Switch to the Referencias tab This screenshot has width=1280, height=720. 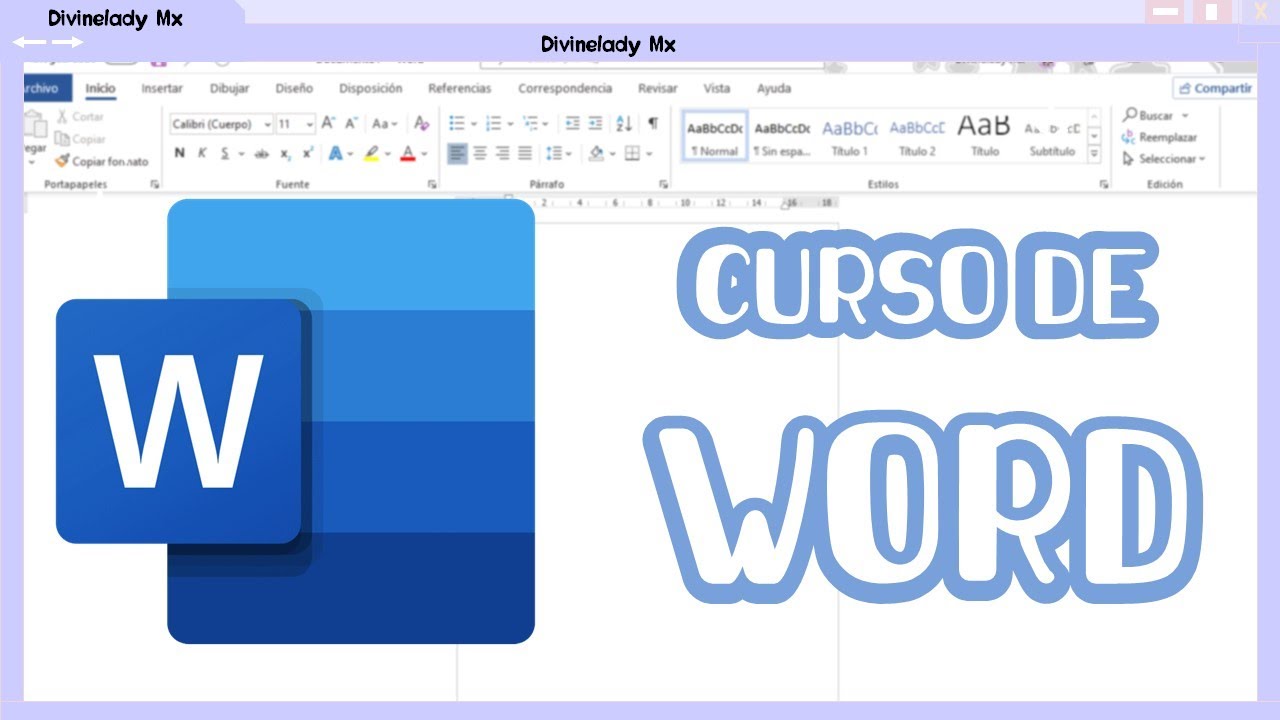(x=459, y=88)
